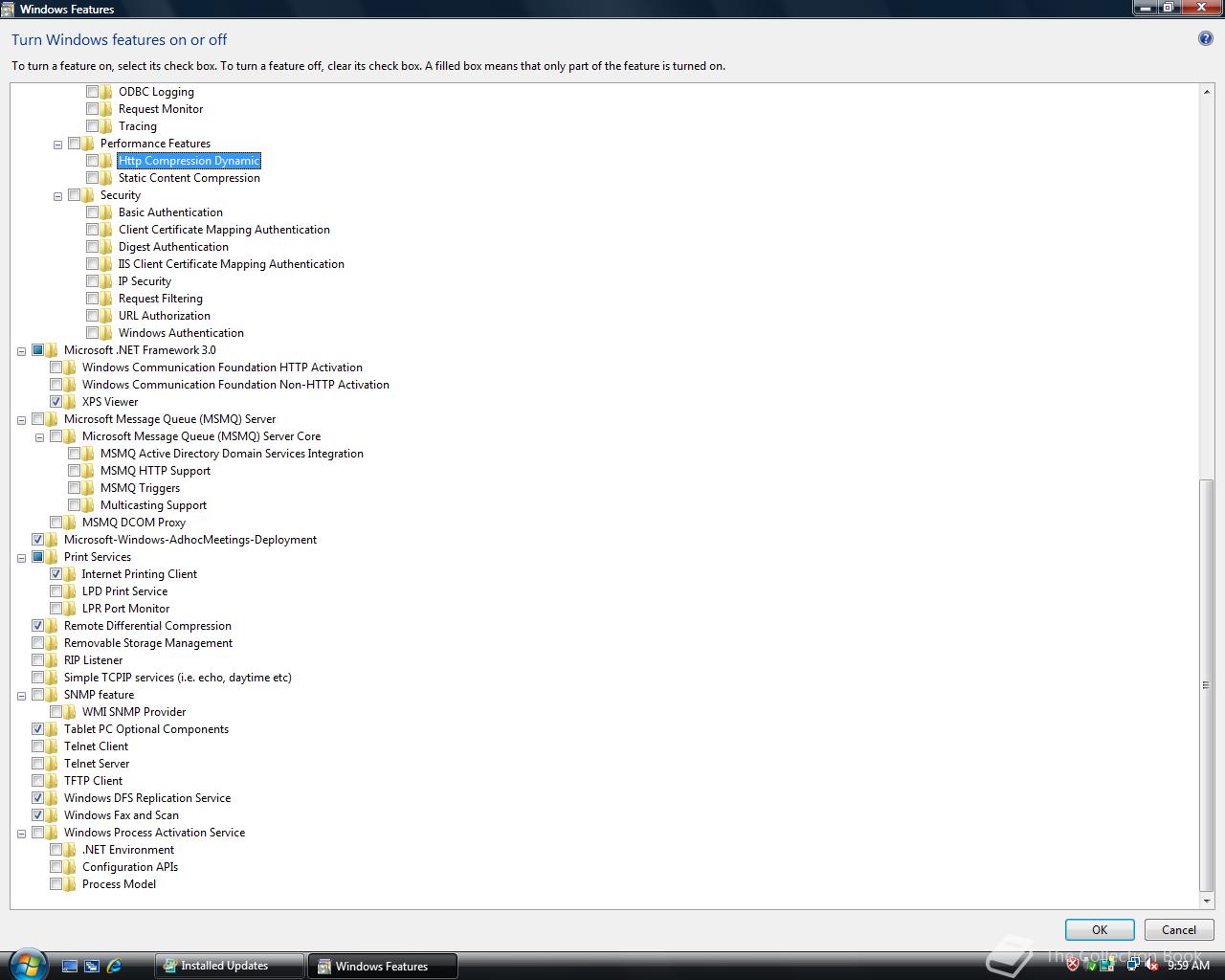Enable Basic Authentication checkbox
The image size is (1225, 980).
coord(92,212)
